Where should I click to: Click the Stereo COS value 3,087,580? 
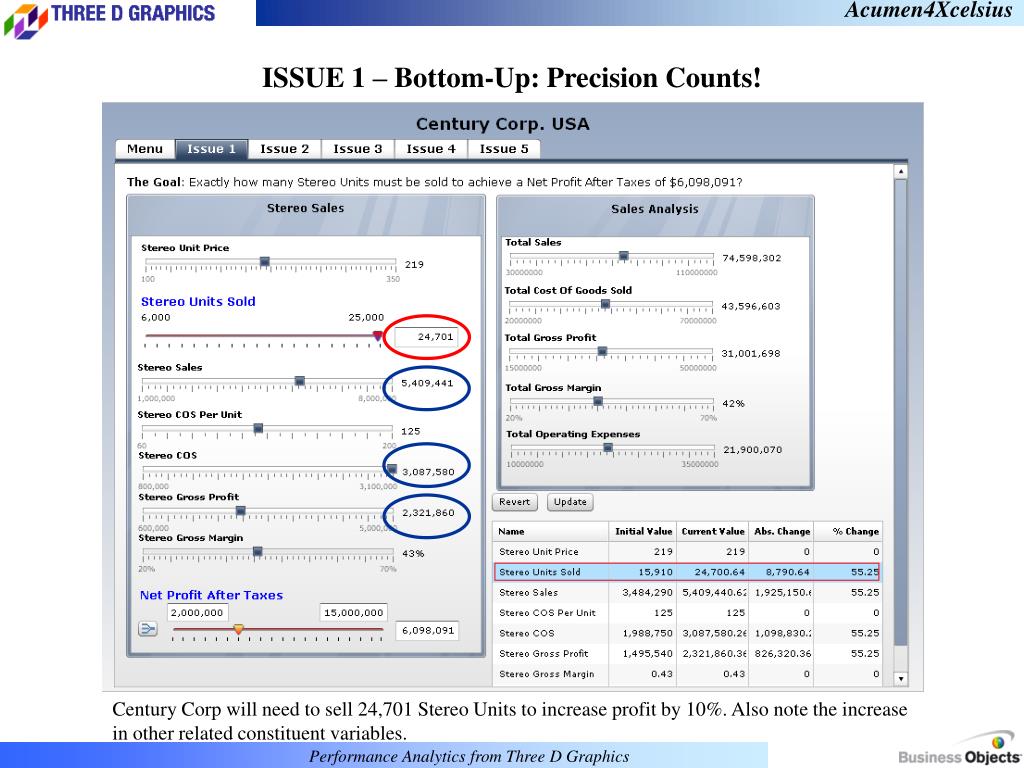pos(428,472)
